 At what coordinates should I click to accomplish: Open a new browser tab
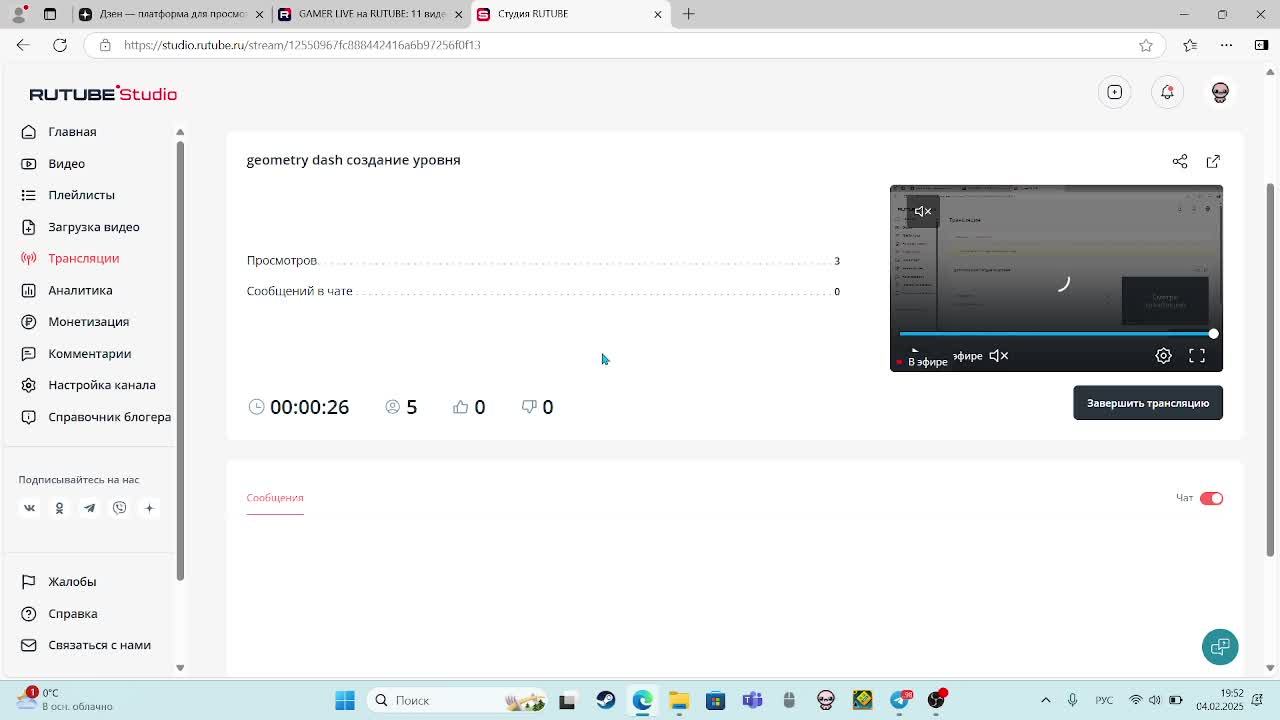tap(688, 14)
